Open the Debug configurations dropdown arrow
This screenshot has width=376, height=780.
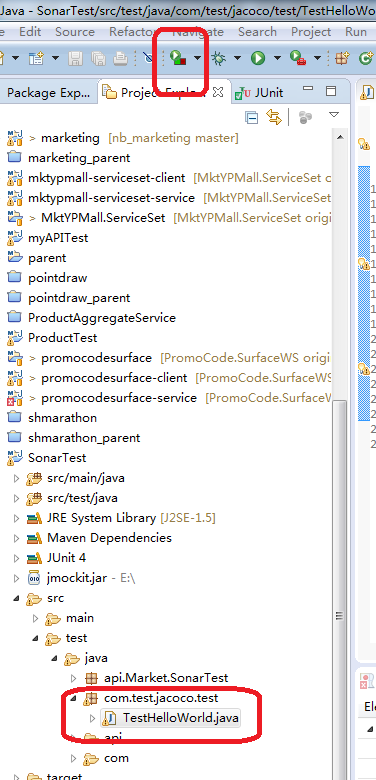point(237,58)
